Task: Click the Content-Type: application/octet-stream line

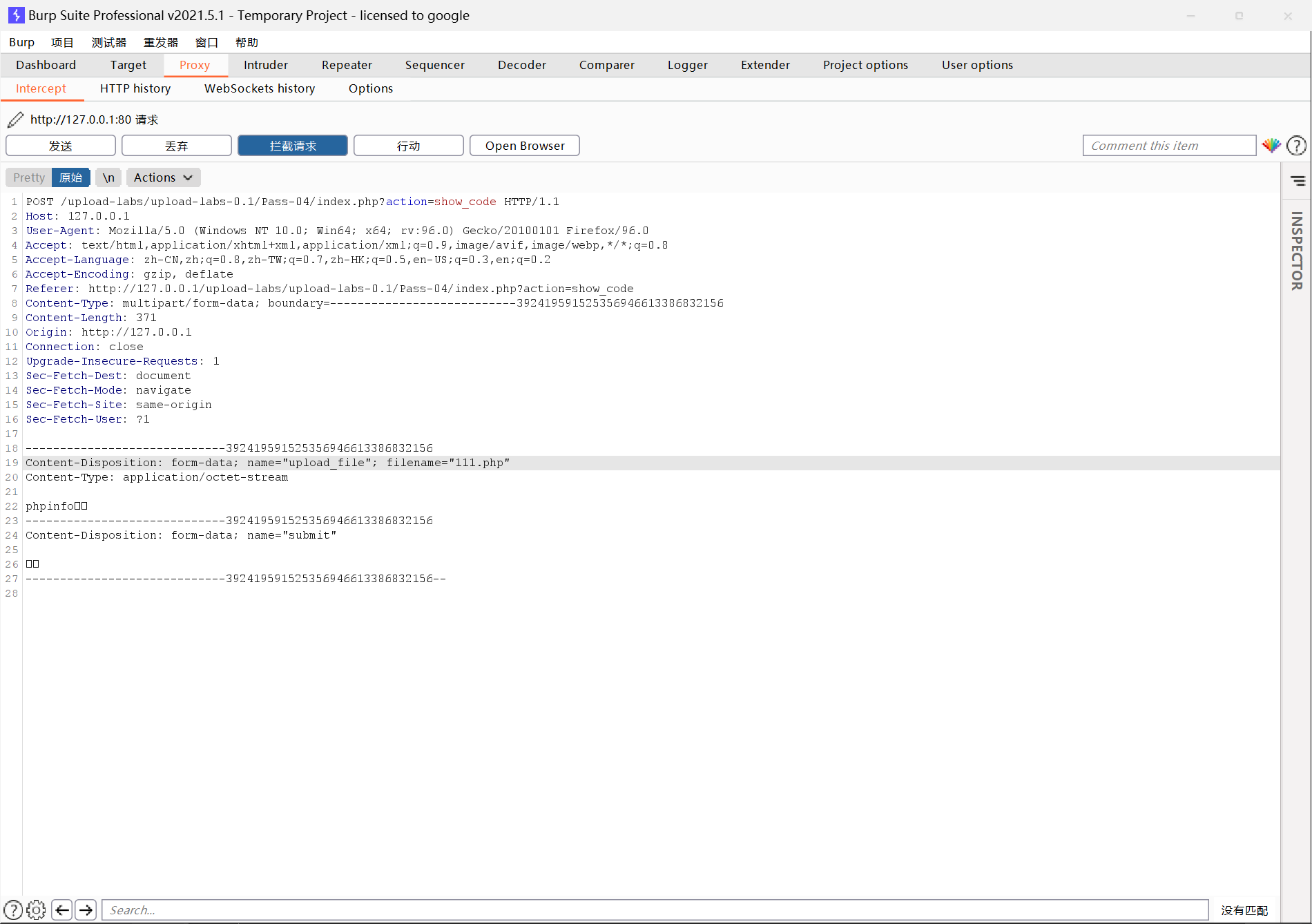Action: pyautogui.click(x=157, y=477)
